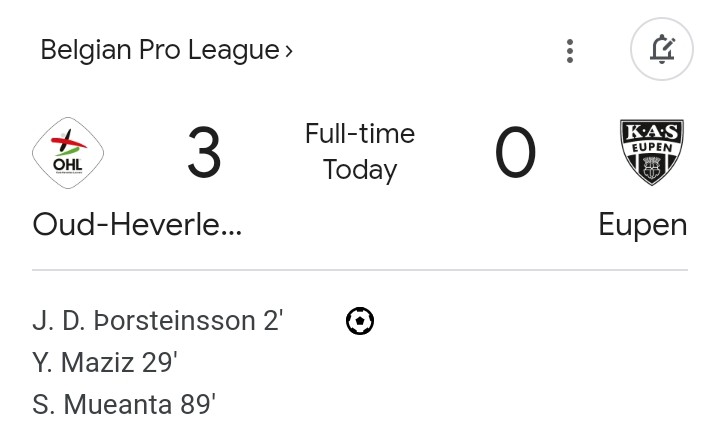Select scorer Y. Maziz 29'
720x445 pixels.
click(105, 362)
